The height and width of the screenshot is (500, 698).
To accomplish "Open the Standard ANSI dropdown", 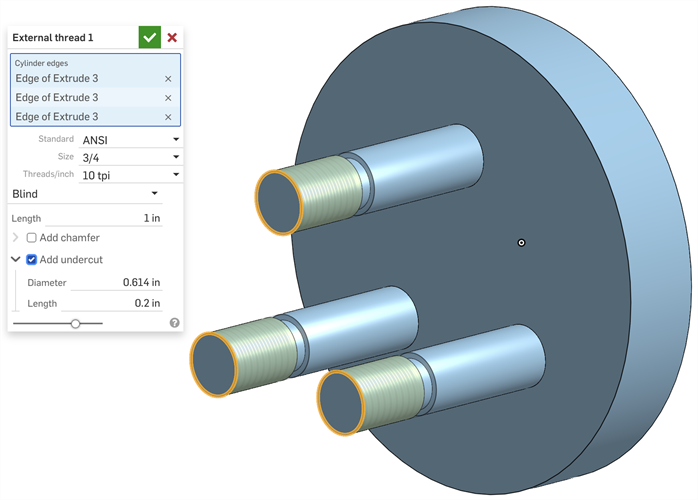I will pos(130,140).
